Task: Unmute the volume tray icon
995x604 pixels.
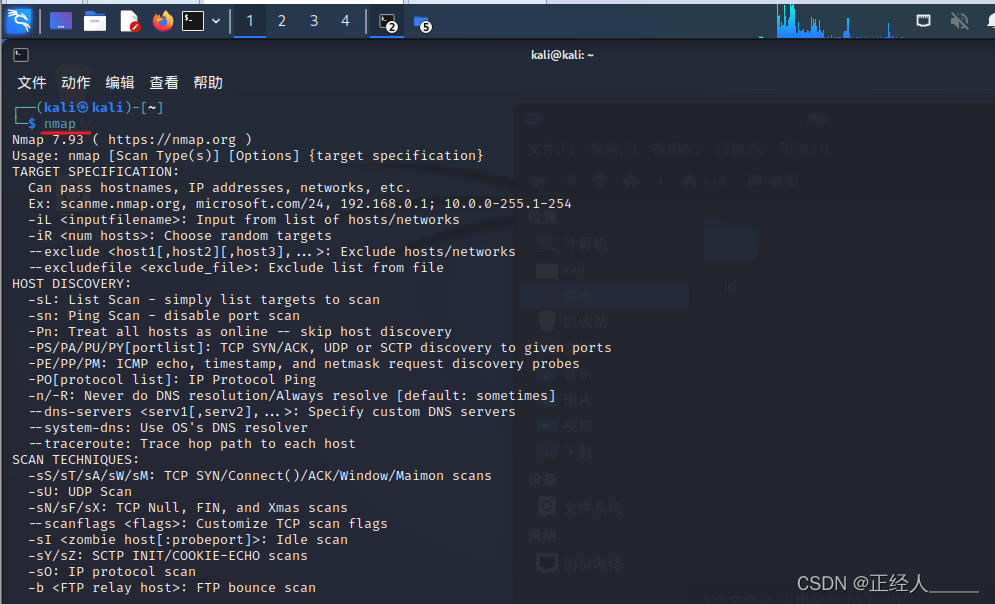Action: [959, 21]
